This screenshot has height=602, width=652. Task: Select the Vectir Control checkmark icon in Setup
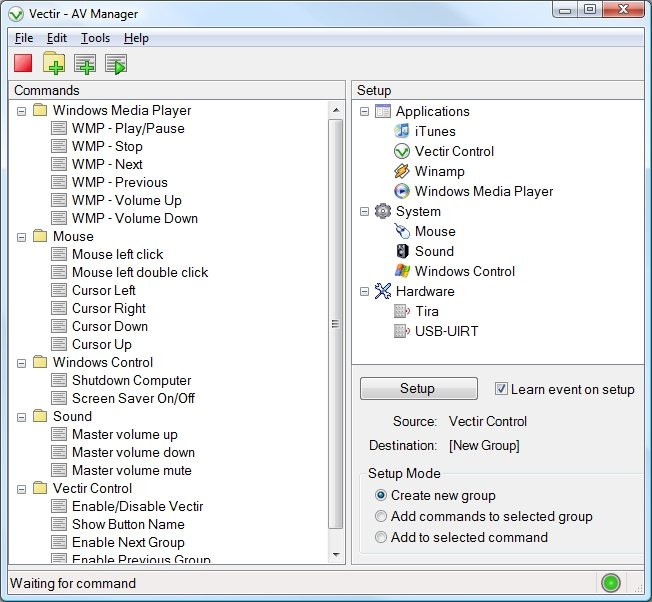point(402,151)
